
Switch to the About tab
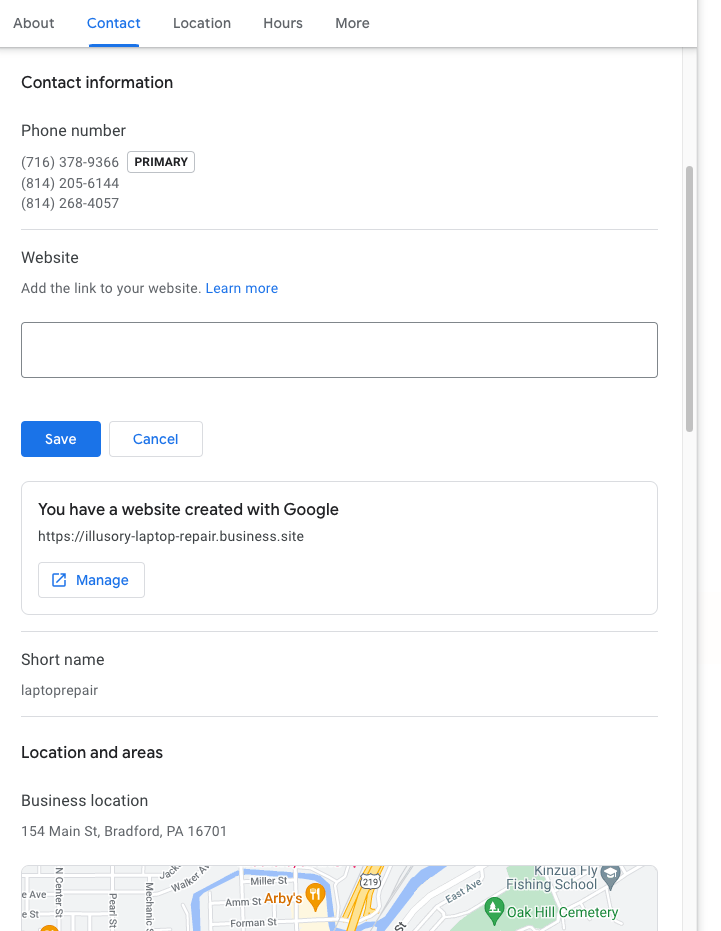34,23
